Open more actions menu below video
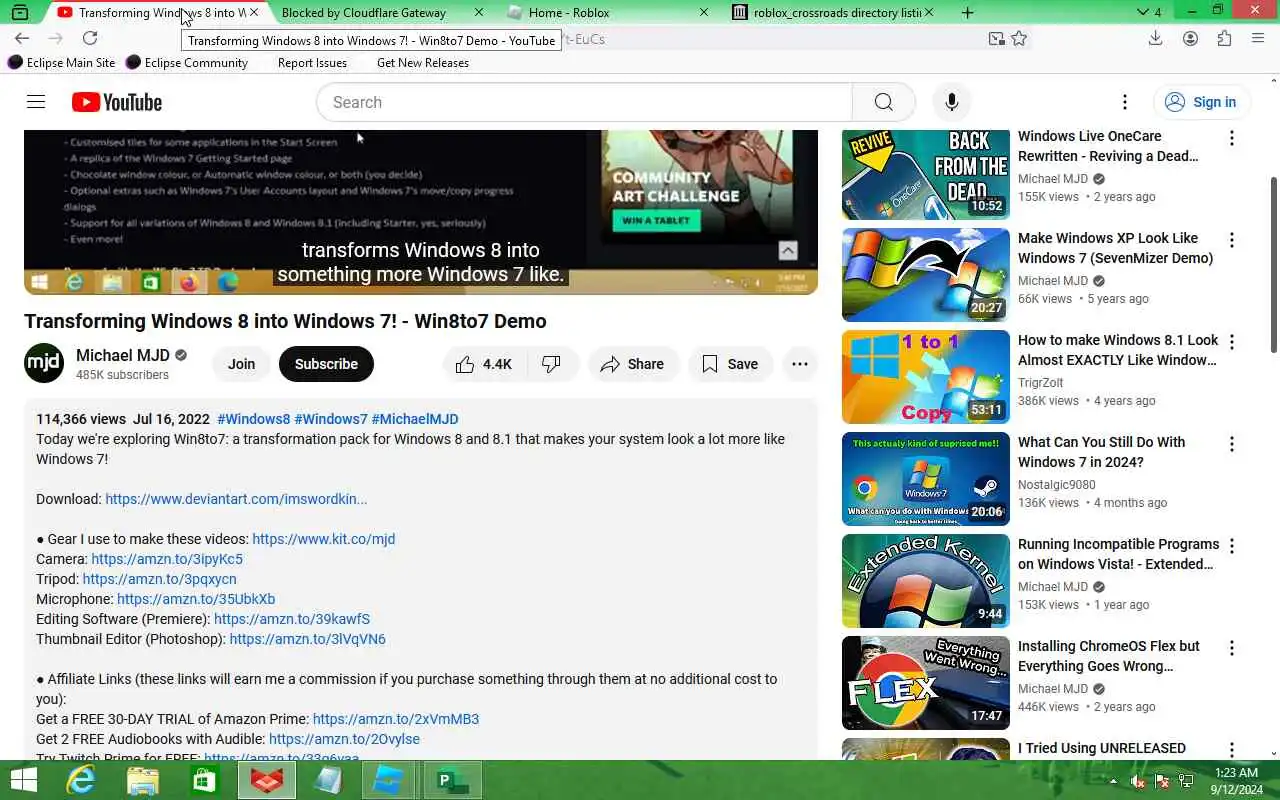The height and width of the screenshot is (800, 1280). coord(800,364)
